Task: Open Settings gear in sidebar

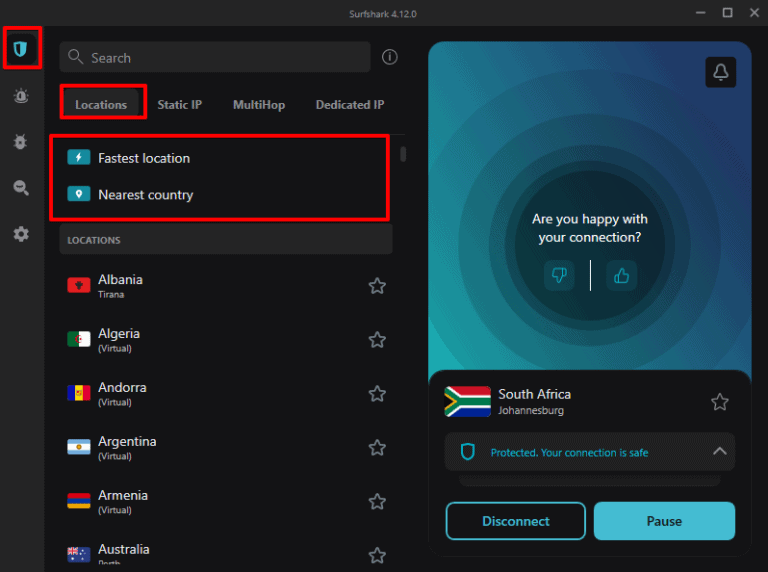Action: coord(21,234)
